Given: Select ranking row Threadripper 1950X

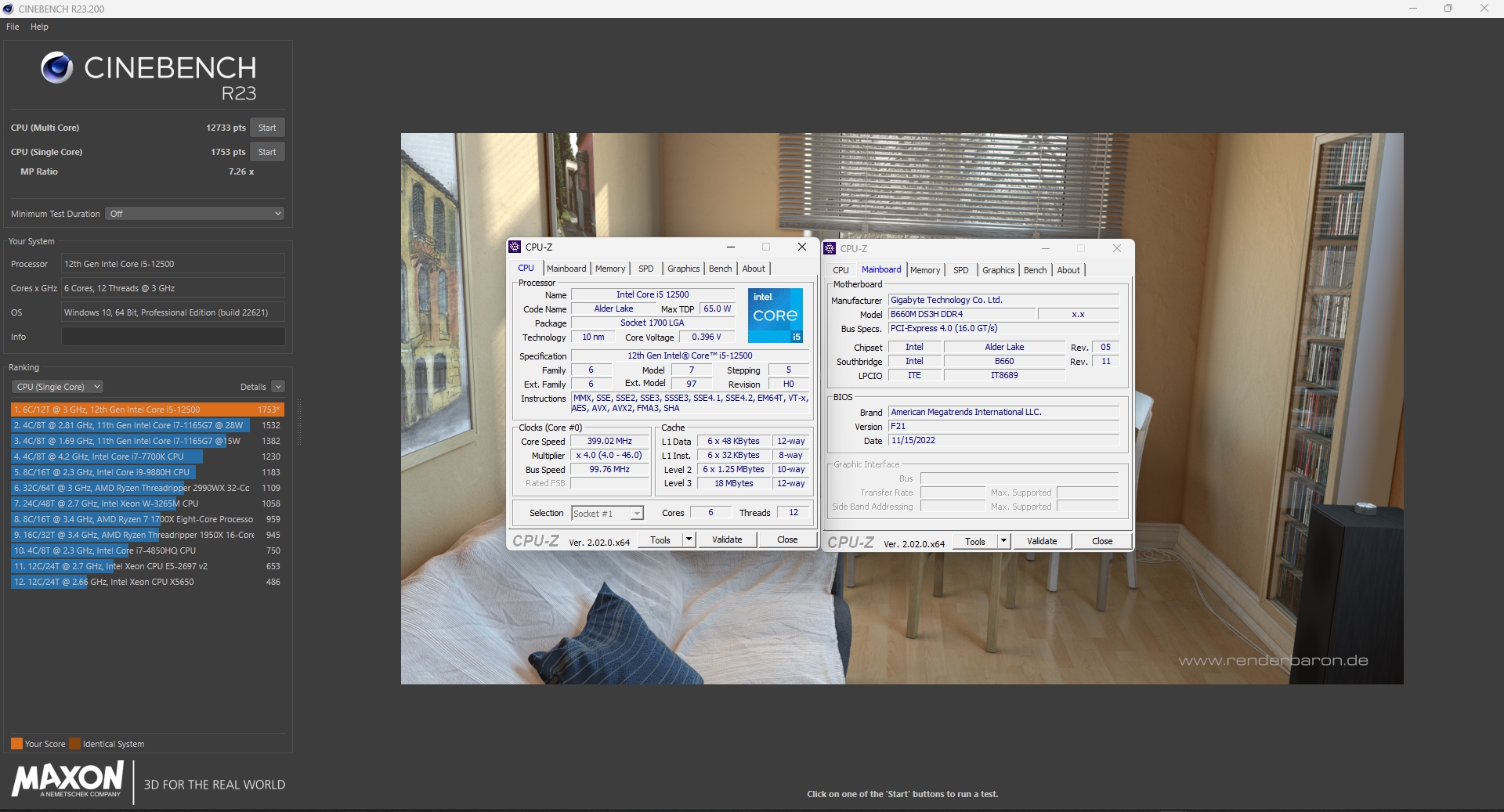Looking at the screenshot, I should coord(147,535).
